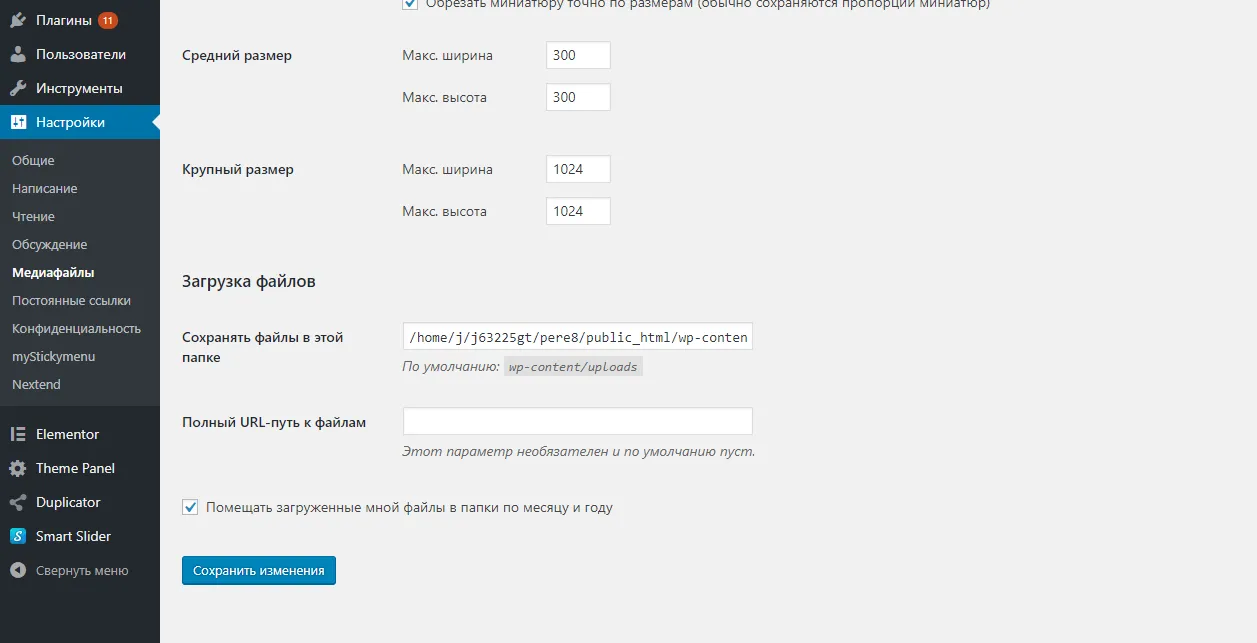The height and width of the screenshot is (643, 1257).
Task: Uncheck the crop thumbnail to exact size box
Action: [x=410, y=4]
